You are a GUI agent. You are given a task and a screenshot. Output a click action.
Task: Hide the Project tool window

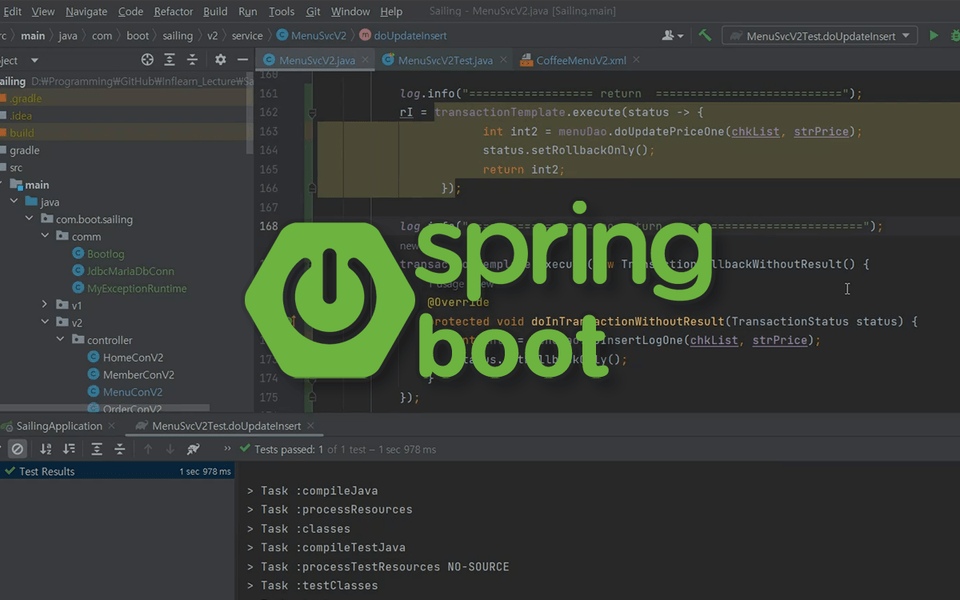(x=242, y=59)
